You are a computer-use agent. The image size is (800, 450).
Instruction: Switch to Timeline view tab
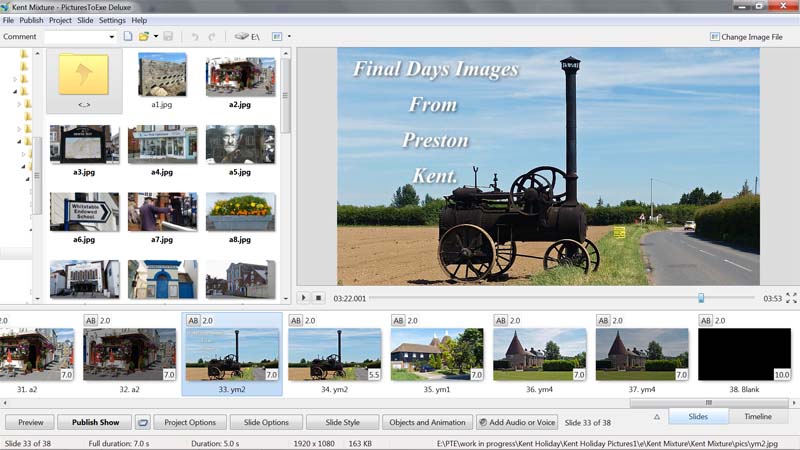(758, 416)
